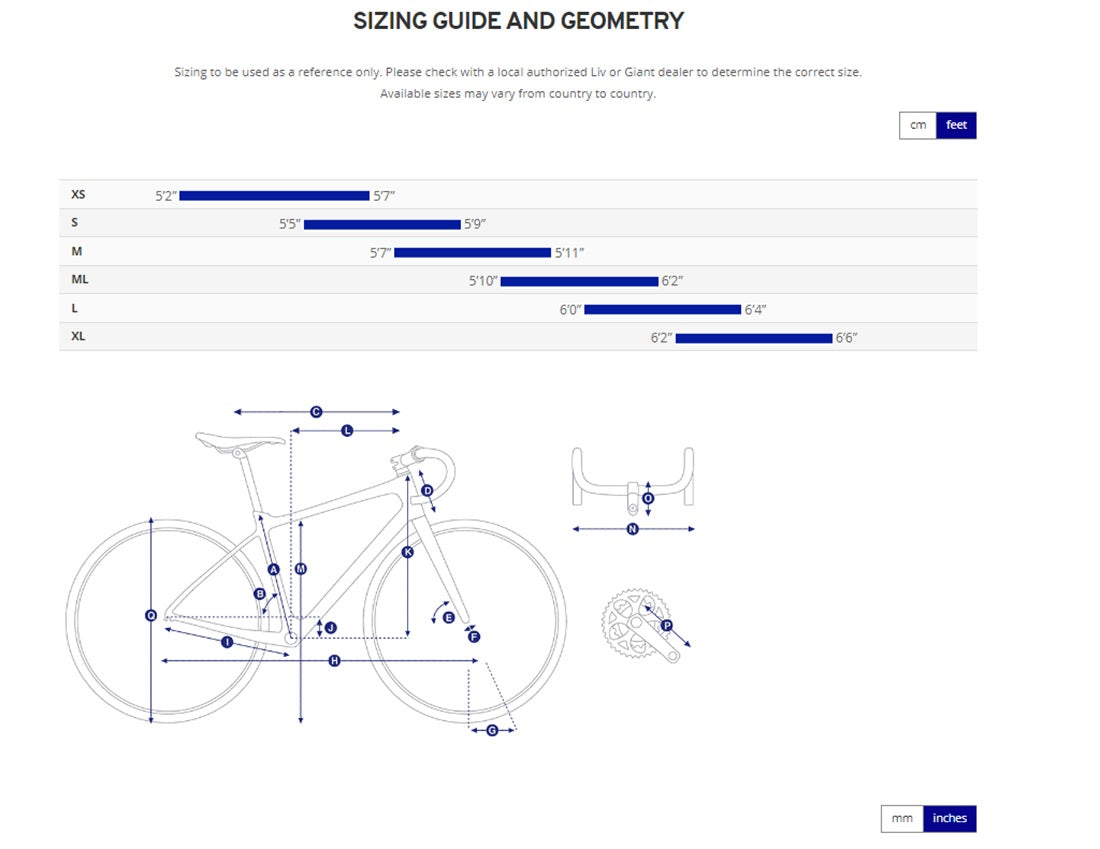Image resolution: width=1100 pixels, height=849 pixels.
Task: Click the L reach marker on diagram
Action: tap(347, 430)
